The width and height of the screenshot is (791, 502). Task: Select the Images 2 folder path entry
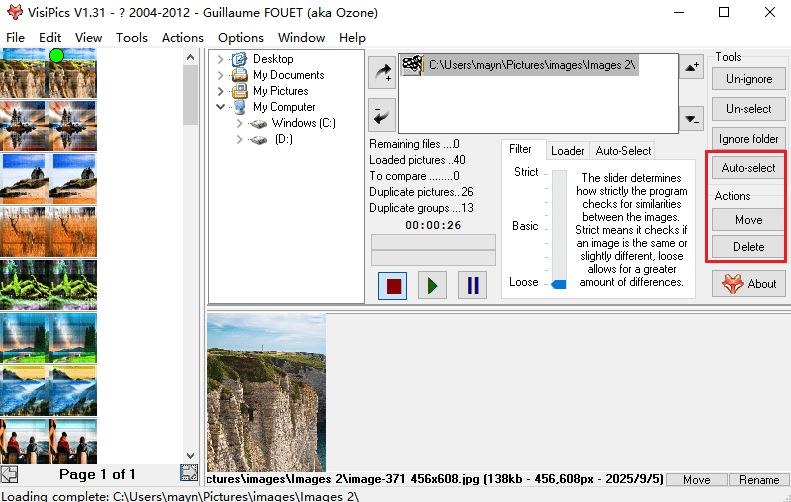click(x=520, y=65)
